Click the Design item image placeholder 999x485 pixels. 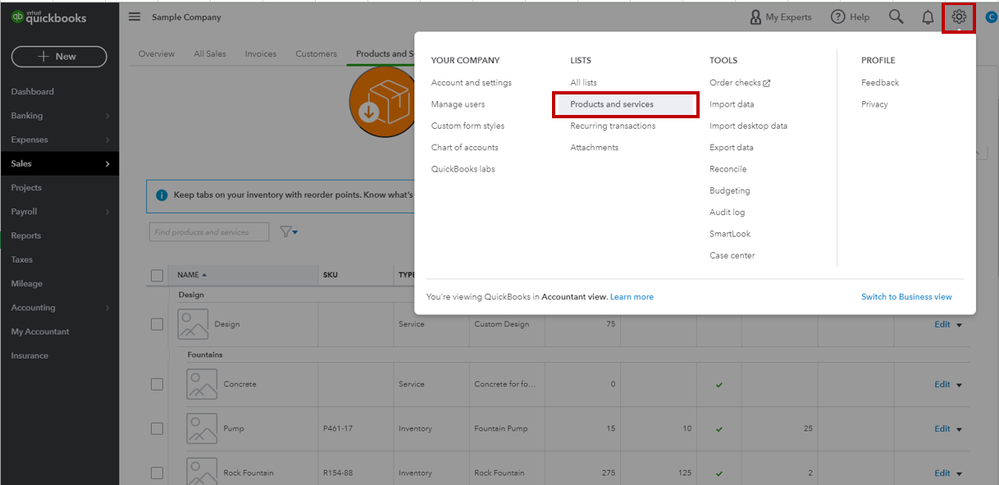click(192, 324)
